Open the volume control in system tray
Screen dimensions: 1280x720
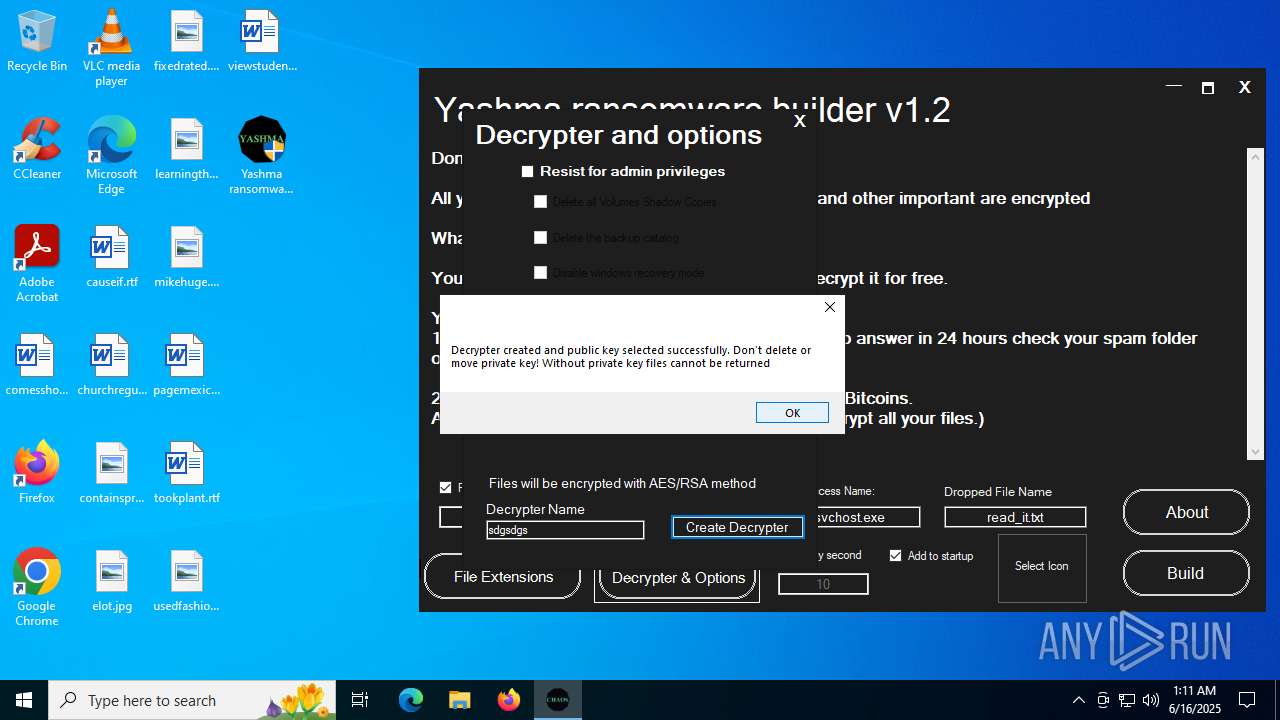click(1151, 700)
